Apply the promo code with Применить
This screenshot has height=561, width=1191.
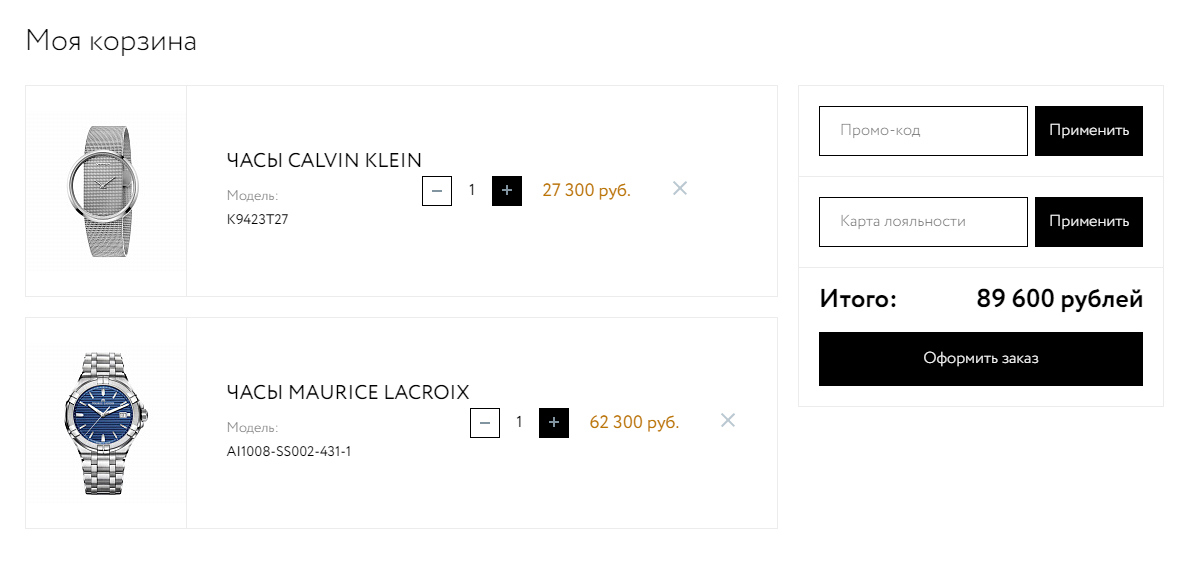[1089, 131]
